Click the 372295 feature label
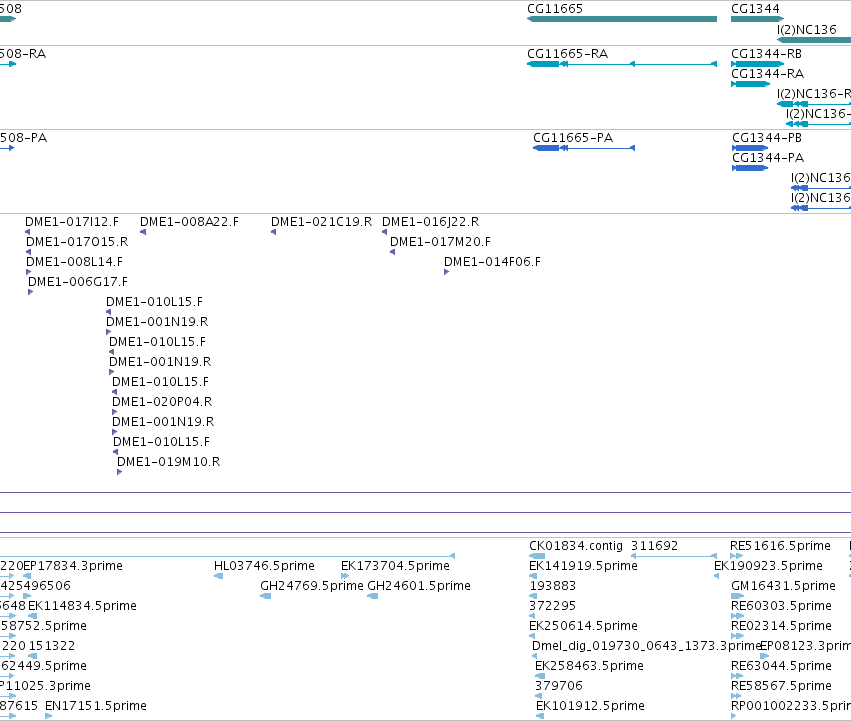Image resolution: width=851 pixels, height=721 pixels. click(552, 606)
